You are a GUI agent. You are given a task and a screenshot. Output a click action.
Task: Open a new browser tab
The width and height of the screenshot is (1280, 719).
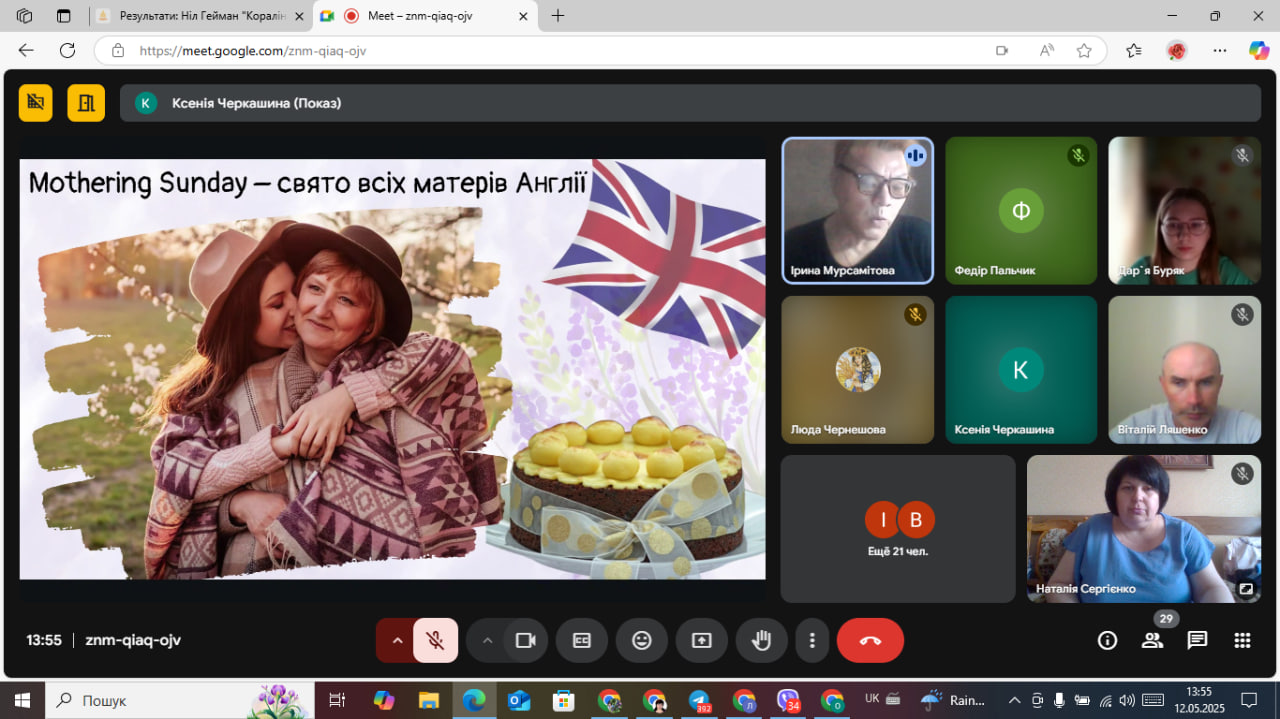point(558,16)
